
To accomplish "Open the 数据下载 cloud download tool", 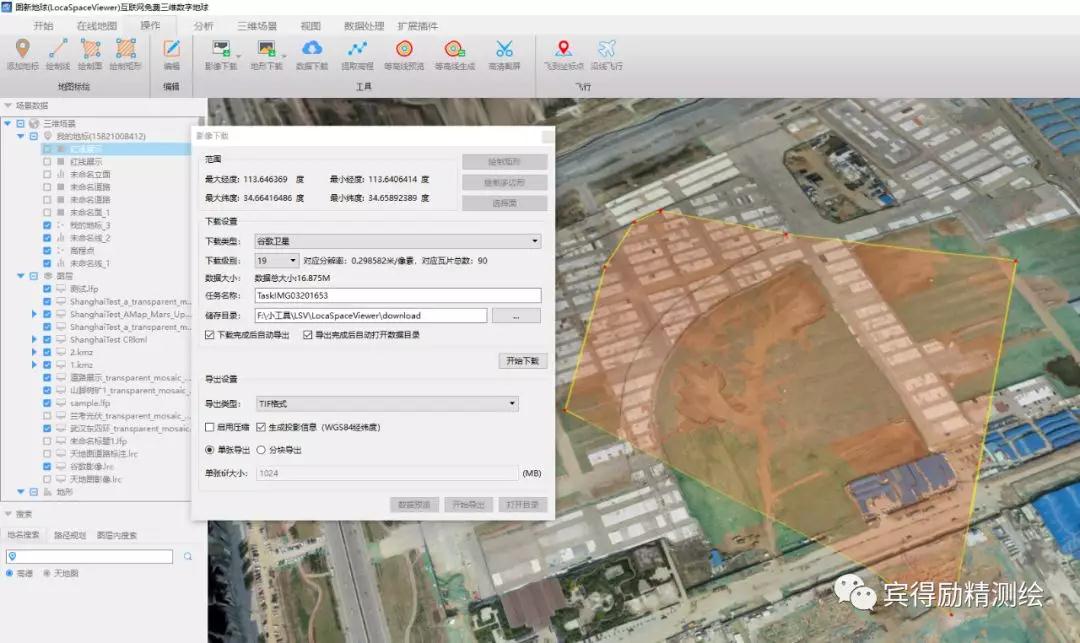I will [312, 48].
